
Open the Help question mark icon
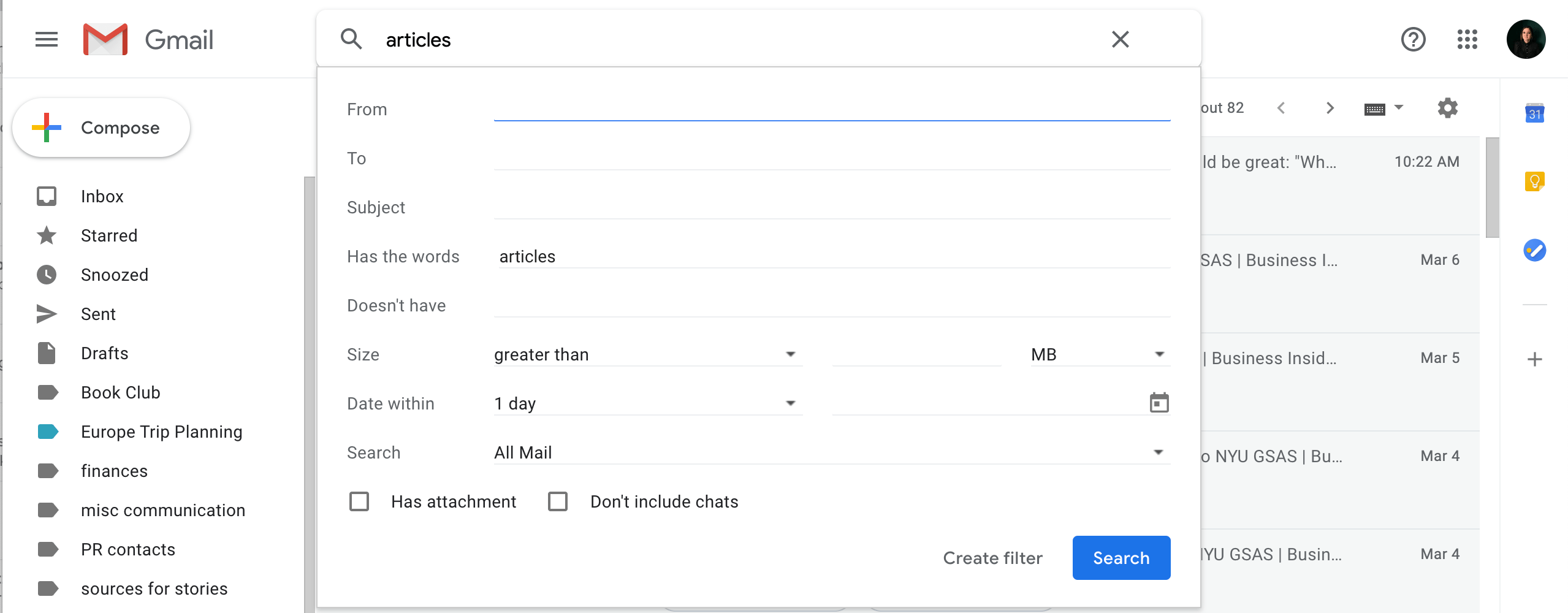pyautogui.click(x=1413, y=39)
